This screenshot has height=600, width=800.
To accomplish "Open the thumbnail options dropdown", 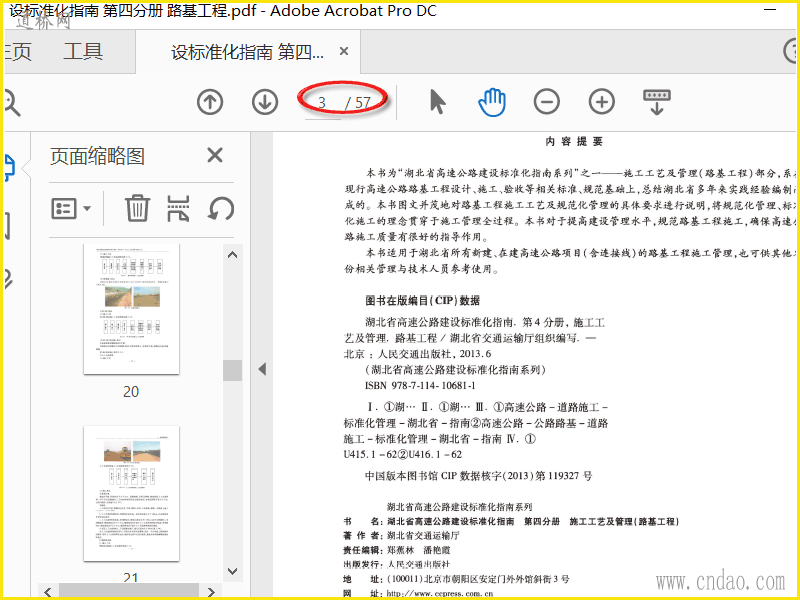I will (x=71, y=209).
